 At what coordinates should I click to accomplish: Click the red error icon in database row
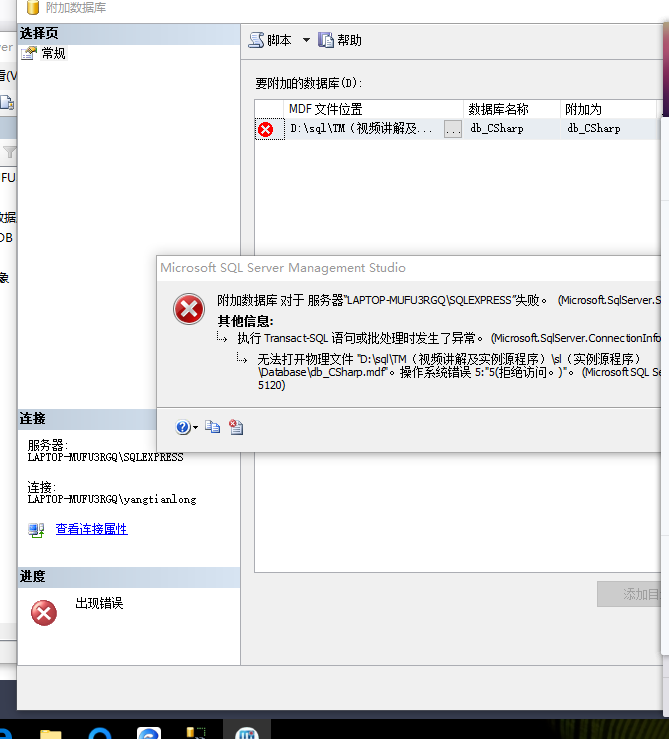point(265,130)
